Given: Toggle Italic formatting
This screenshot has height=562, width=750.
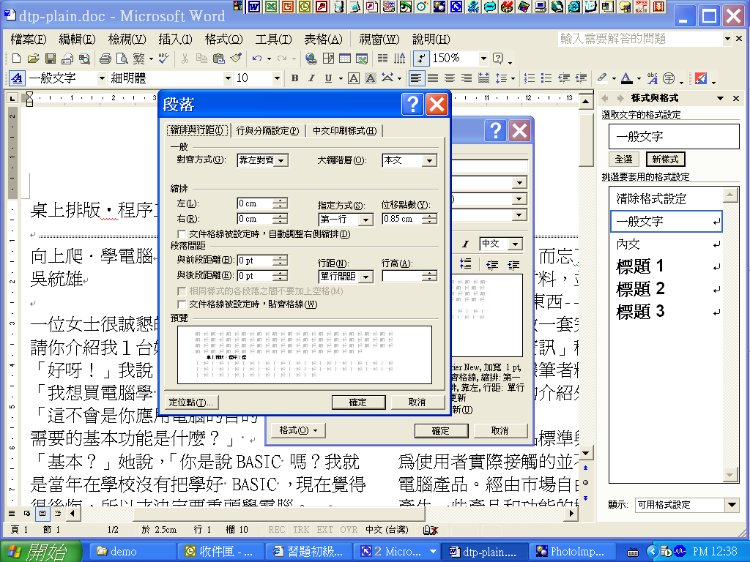Looking at the screenshot, I should [311, 78].
